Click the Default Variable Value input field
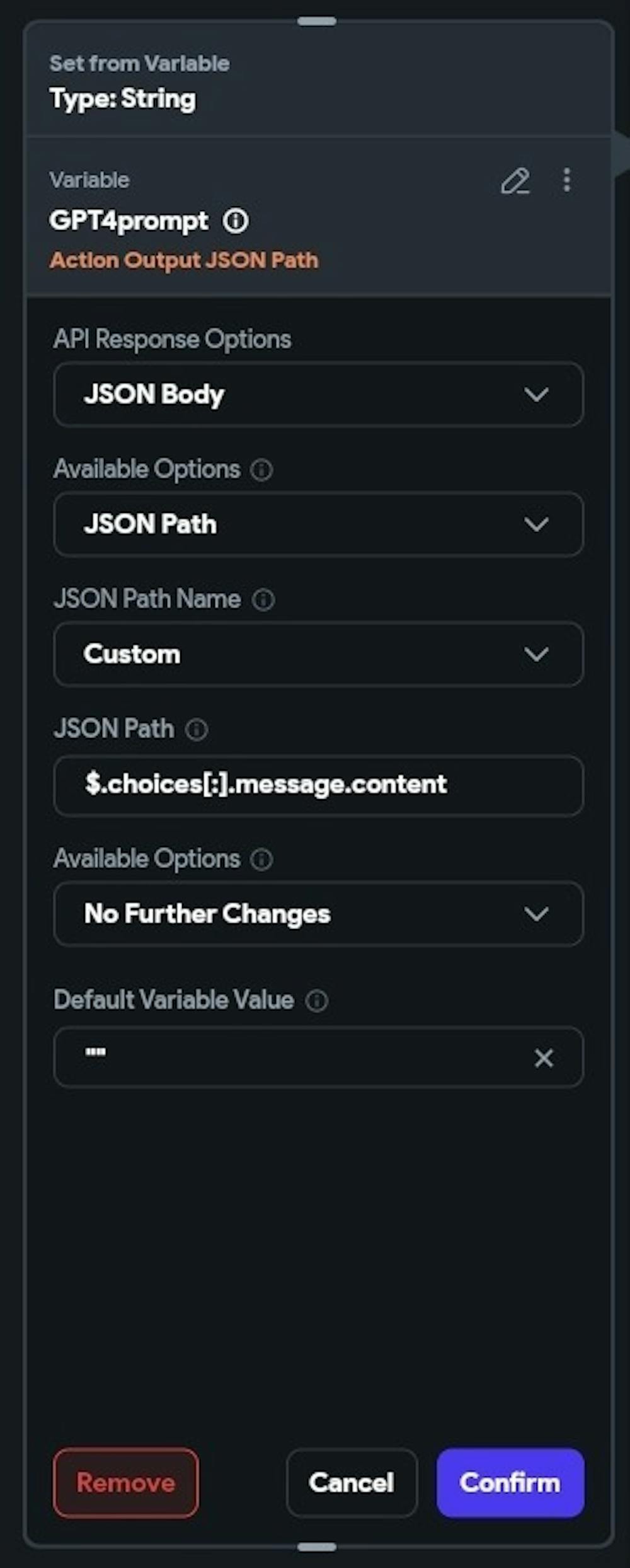This screenshot has width=630, height=1568. pos(290,1058)
